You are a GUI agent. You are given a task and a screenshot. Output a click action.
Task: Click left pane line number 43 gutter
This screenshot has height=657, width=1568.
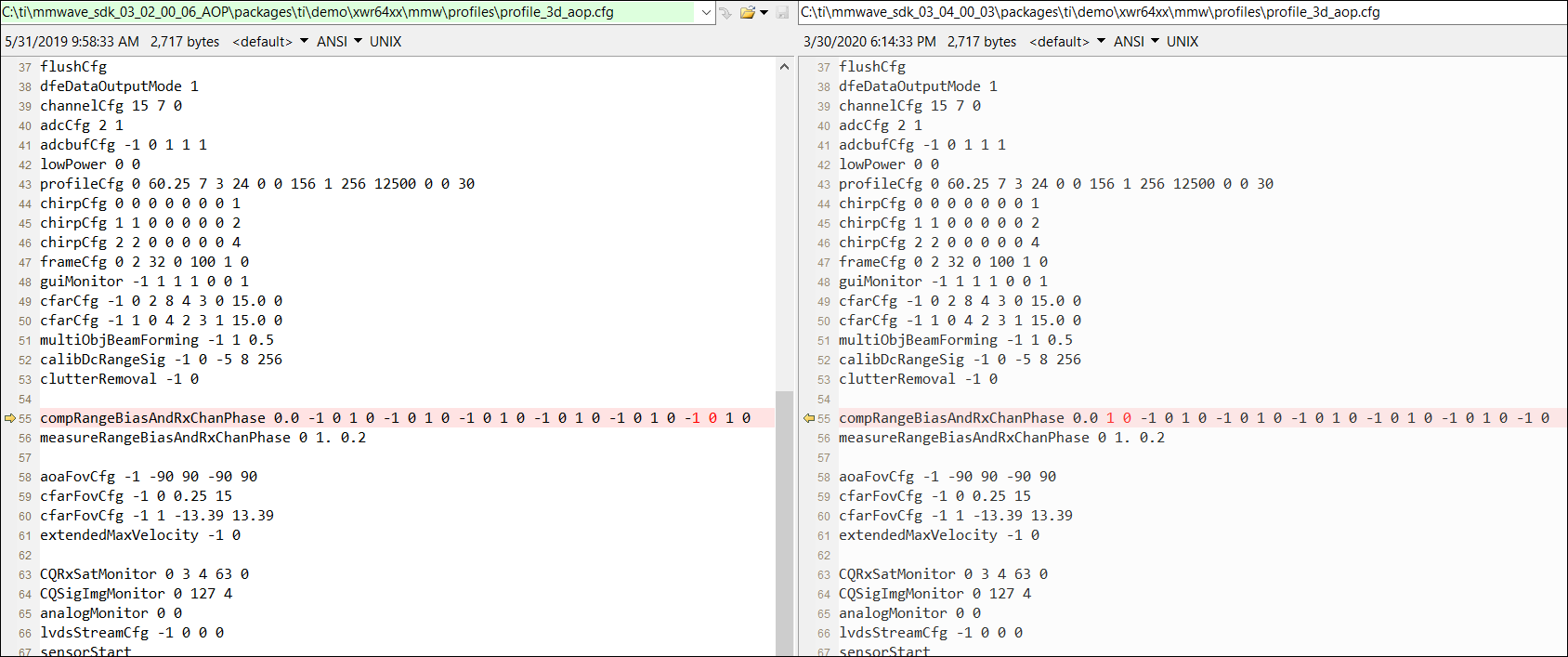pyautogui.click(x=25, y=184)
